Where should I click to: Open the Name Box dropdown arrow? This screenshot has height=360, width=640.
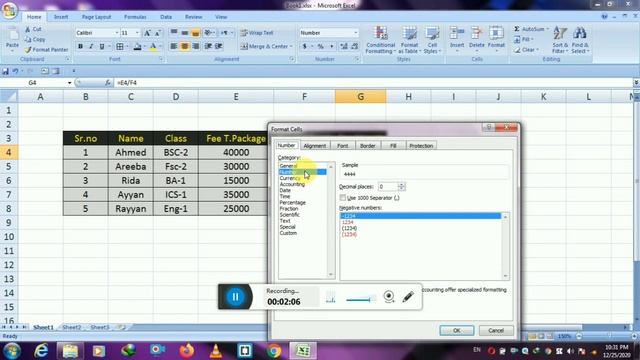(69, 83)
